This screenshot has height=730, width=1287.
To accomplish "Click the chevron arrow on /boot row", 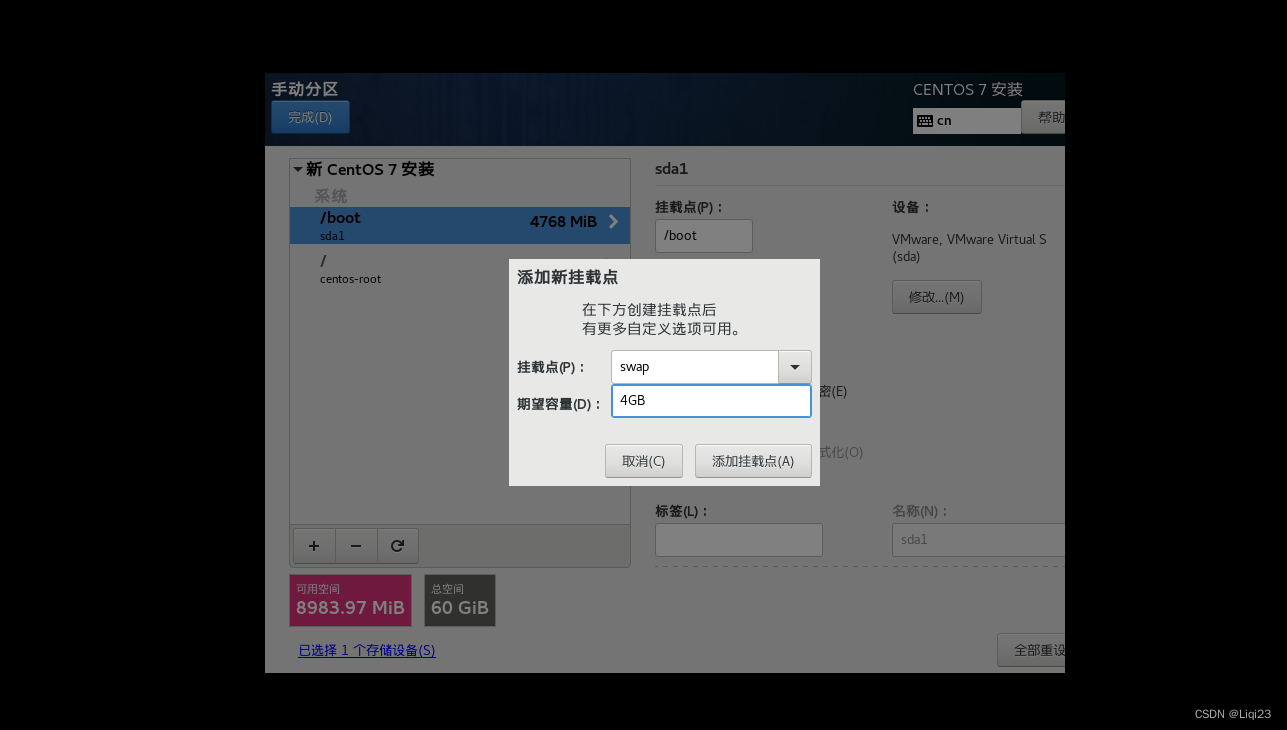I will (613, 222).
